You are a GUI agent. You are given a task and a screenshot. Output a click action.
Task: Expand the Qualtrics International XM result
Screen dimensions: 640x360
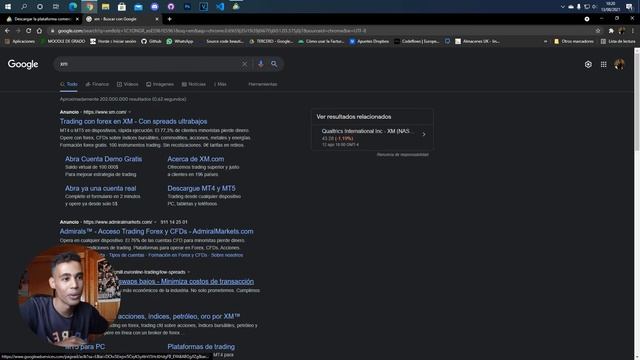[372, 137]
